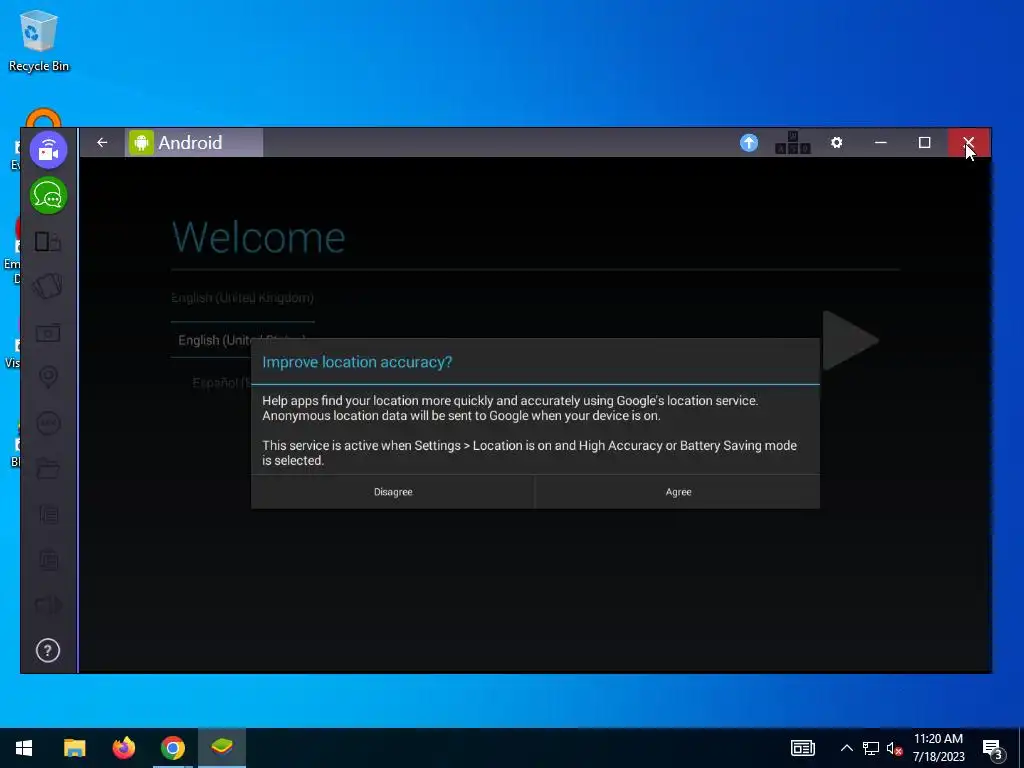Click the volume speaker icon in sidebar

point(48,605)
